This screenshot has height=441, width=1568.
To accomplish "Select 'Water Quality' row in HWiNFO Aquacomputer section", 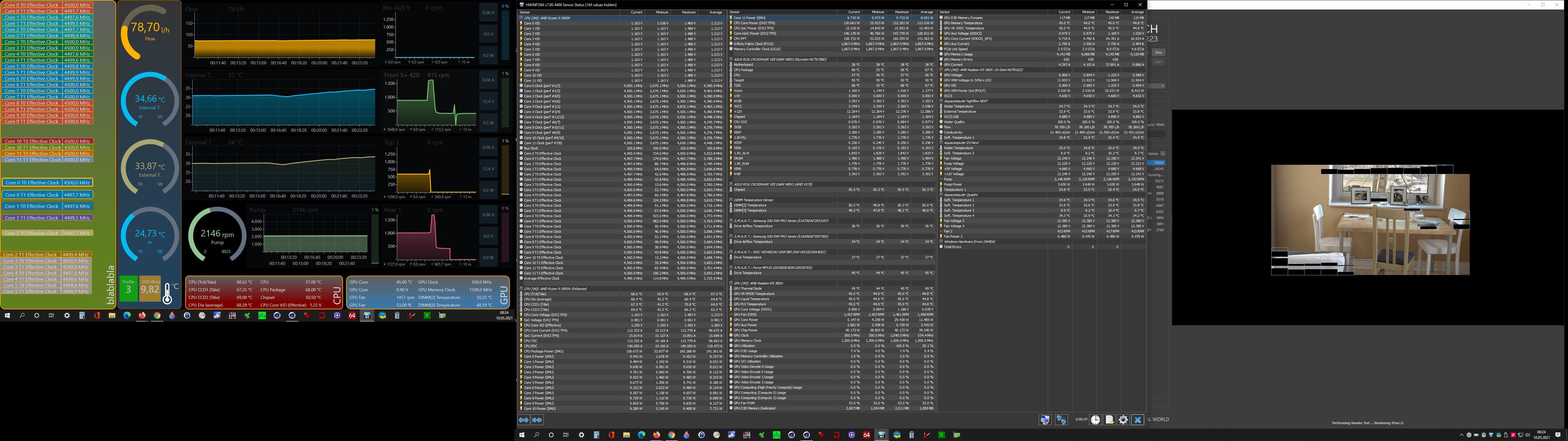I will click(x=1042, y=122).
